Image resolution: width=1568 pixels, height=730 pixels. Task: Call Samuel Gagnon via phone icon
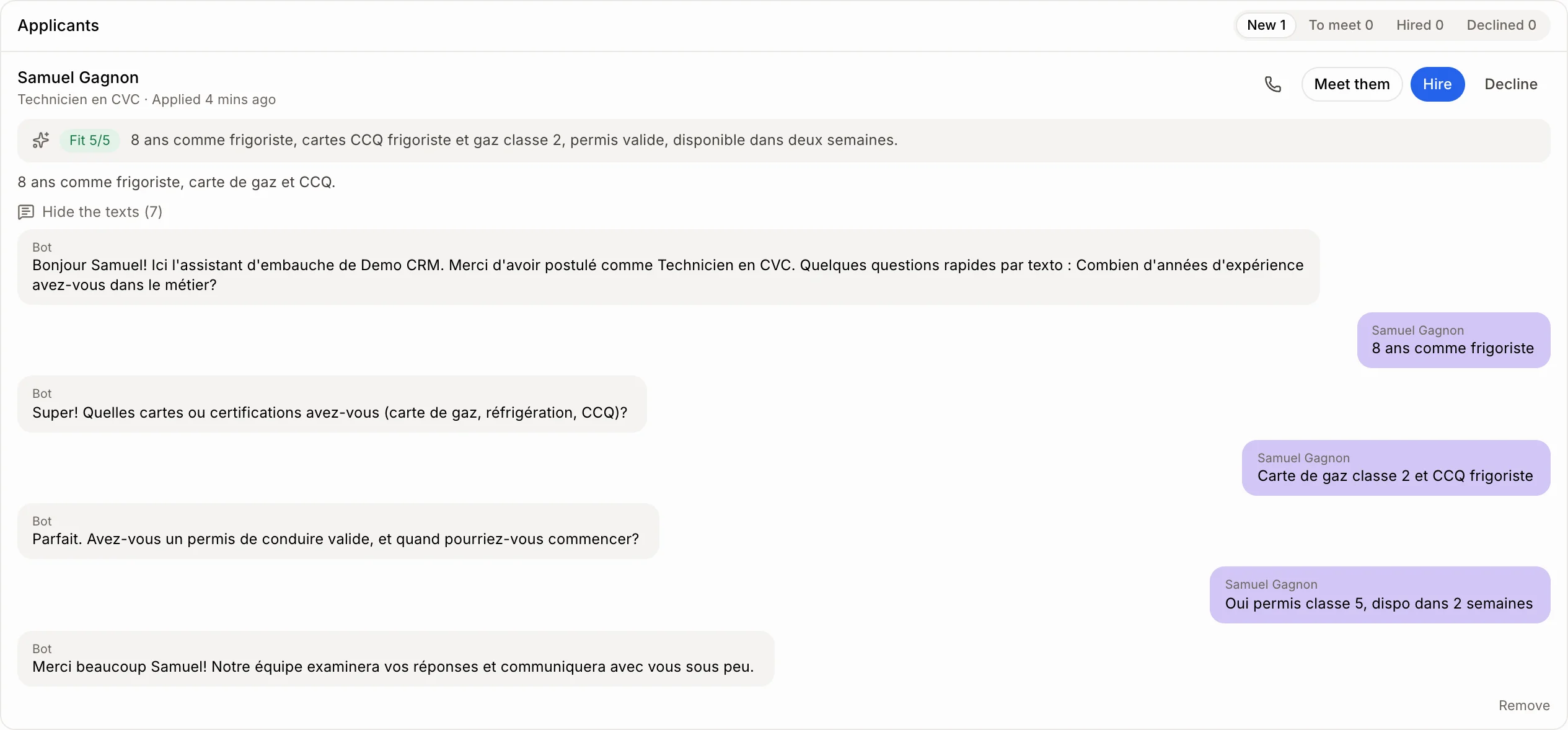[x=1272, y=84]
